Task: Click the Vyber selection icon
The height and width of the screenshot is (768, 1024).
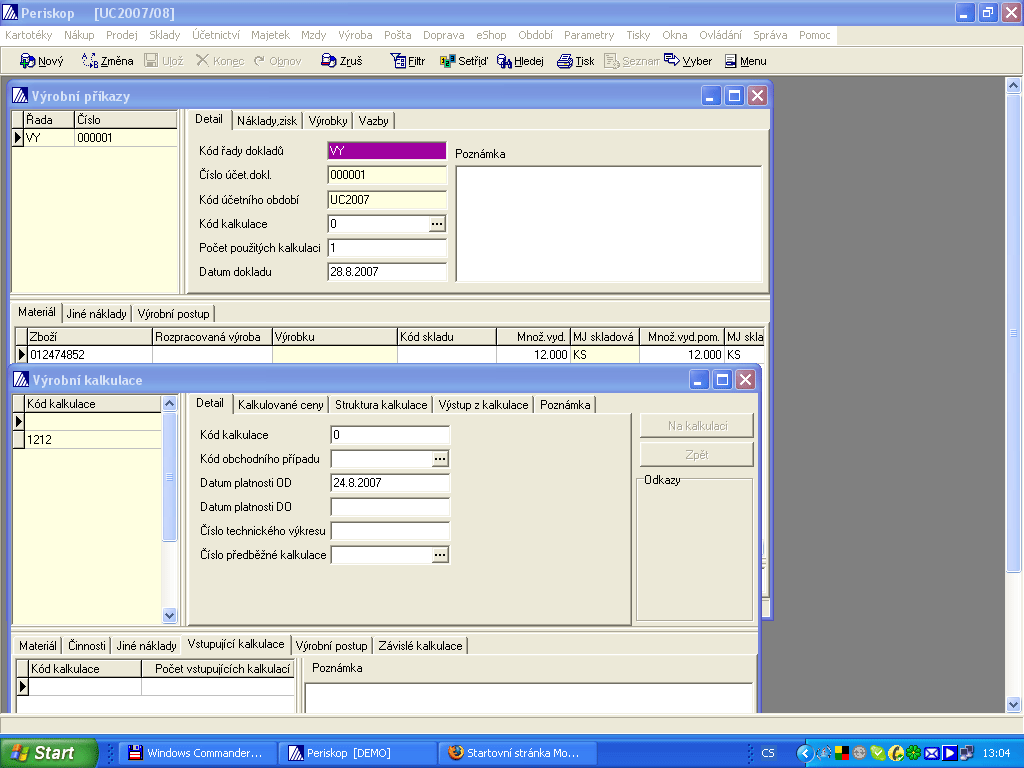Action: 672,61
